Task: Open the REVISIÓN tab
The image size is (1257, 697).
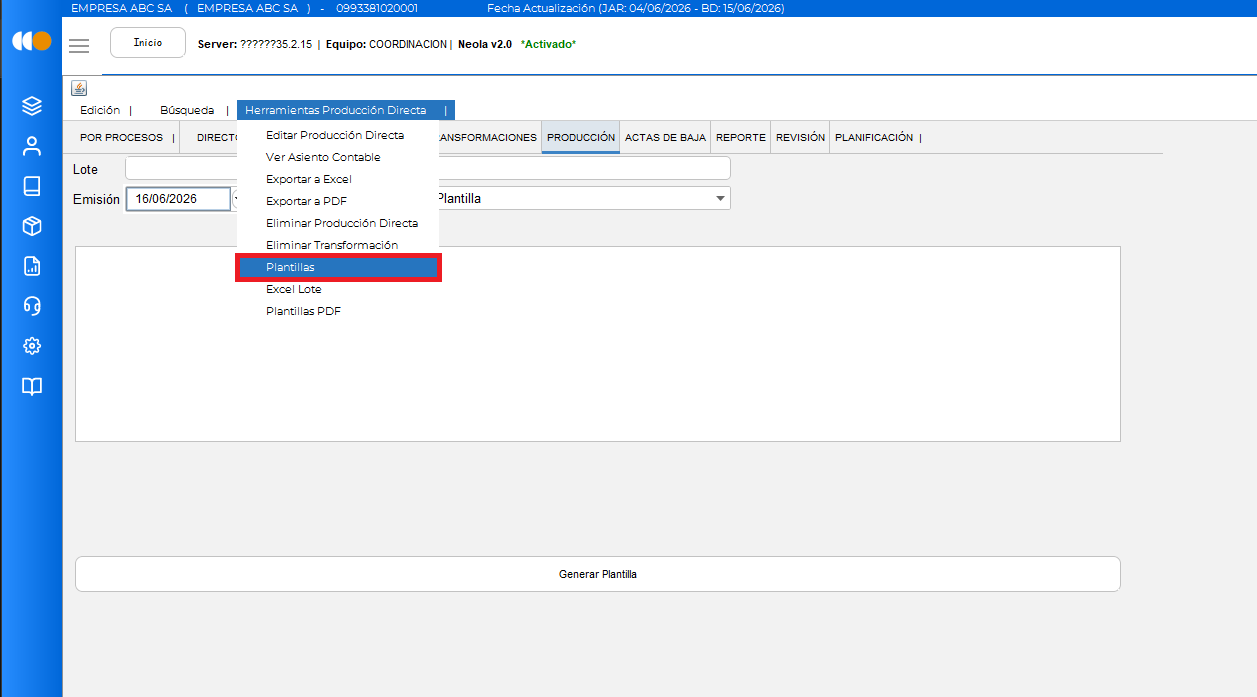Action: point(800,138)
